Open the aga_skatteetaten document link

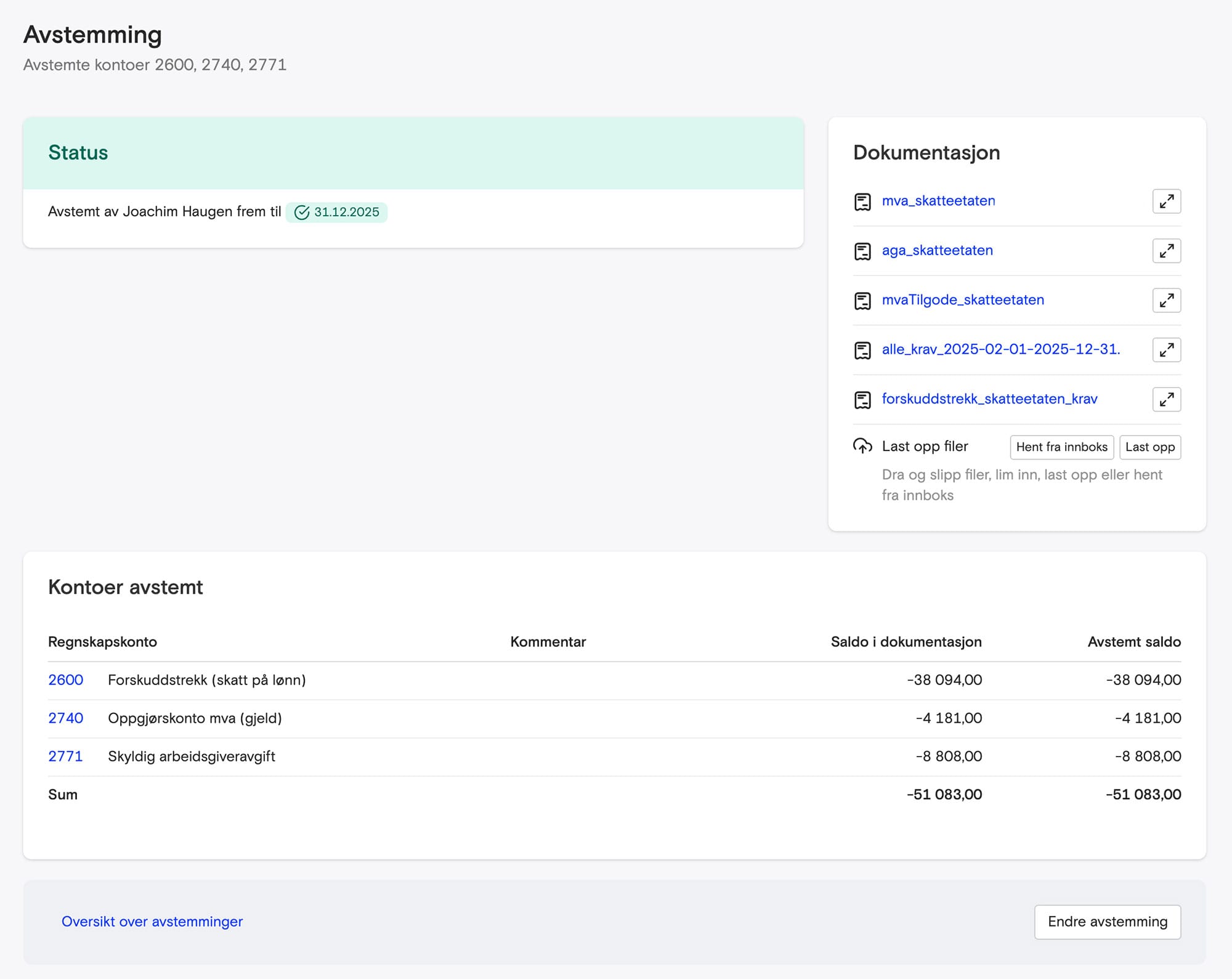click(x=937, y=250)
